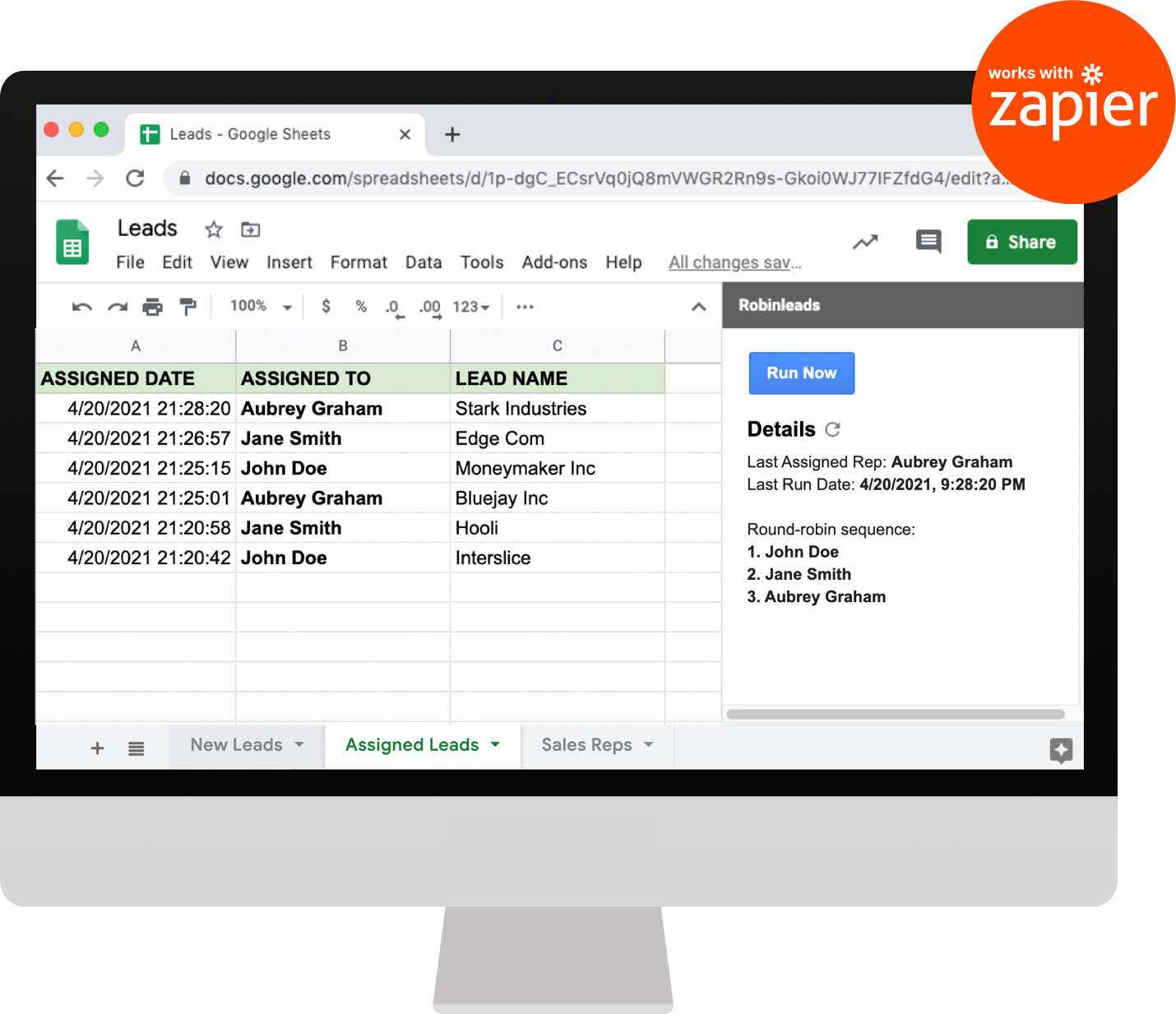Open the Format menu
The width and height of the screenshot is (1176, 1014).
click(359, 262)
